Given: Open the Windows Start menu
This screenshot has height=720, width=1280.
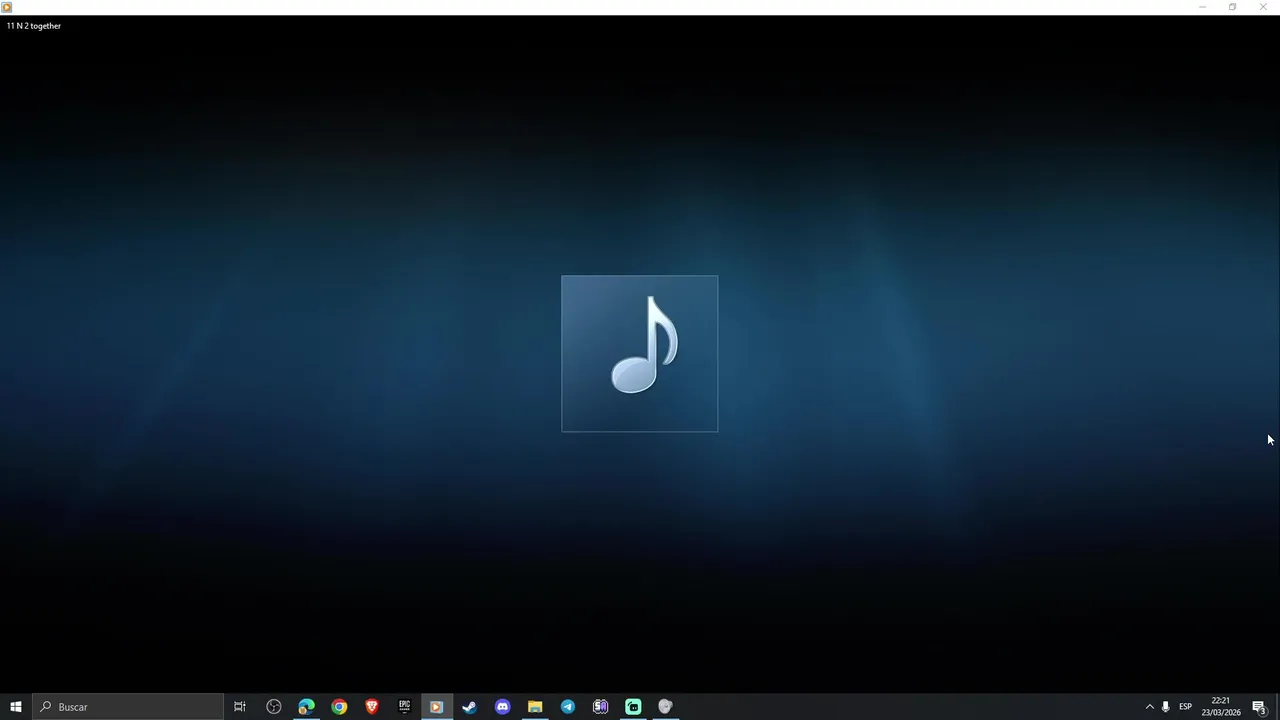Looking at the screenshot, I should click(16, 707).
